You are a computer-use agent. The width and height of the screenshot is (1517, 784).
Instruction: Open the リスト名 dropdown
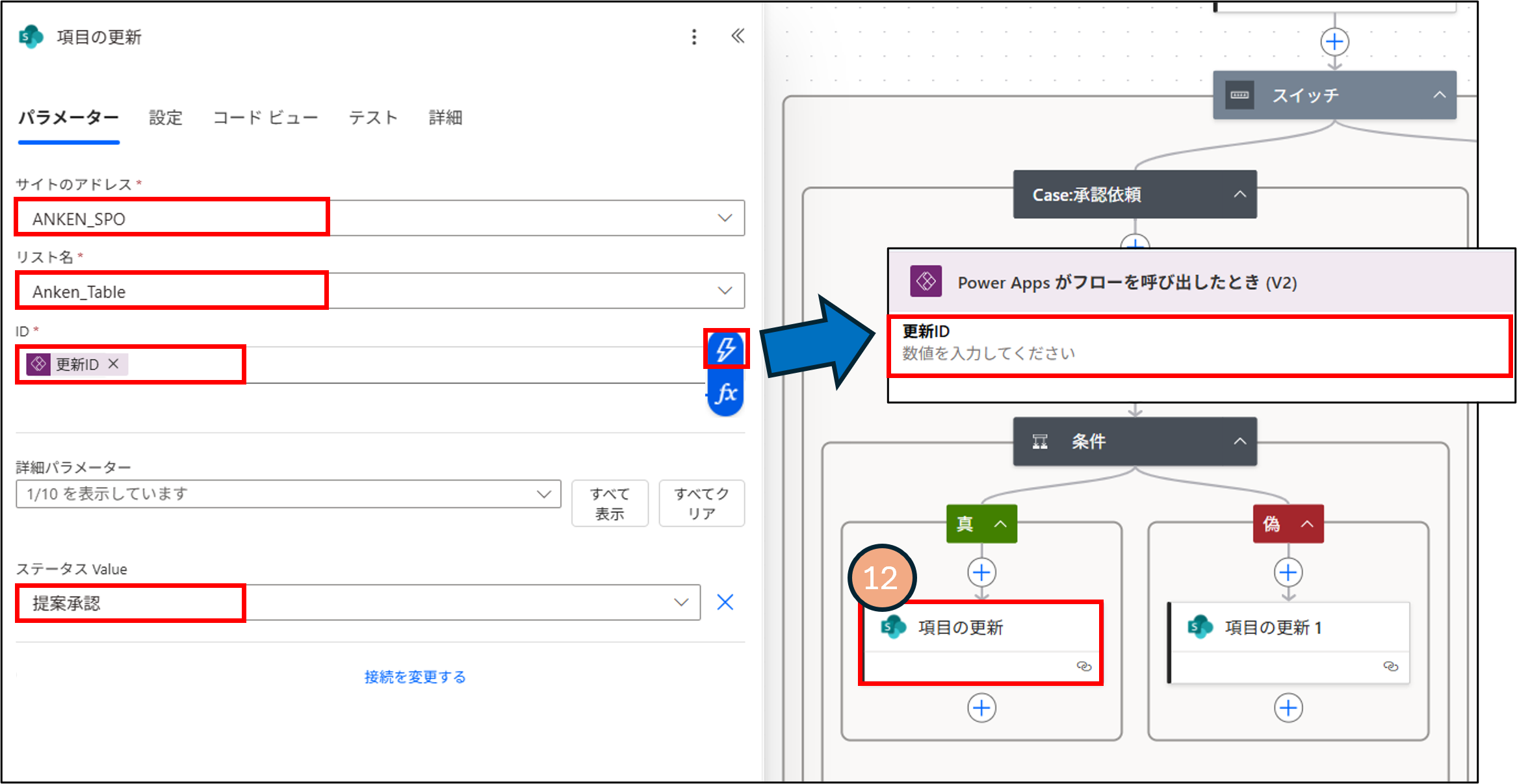pos(725,291)
